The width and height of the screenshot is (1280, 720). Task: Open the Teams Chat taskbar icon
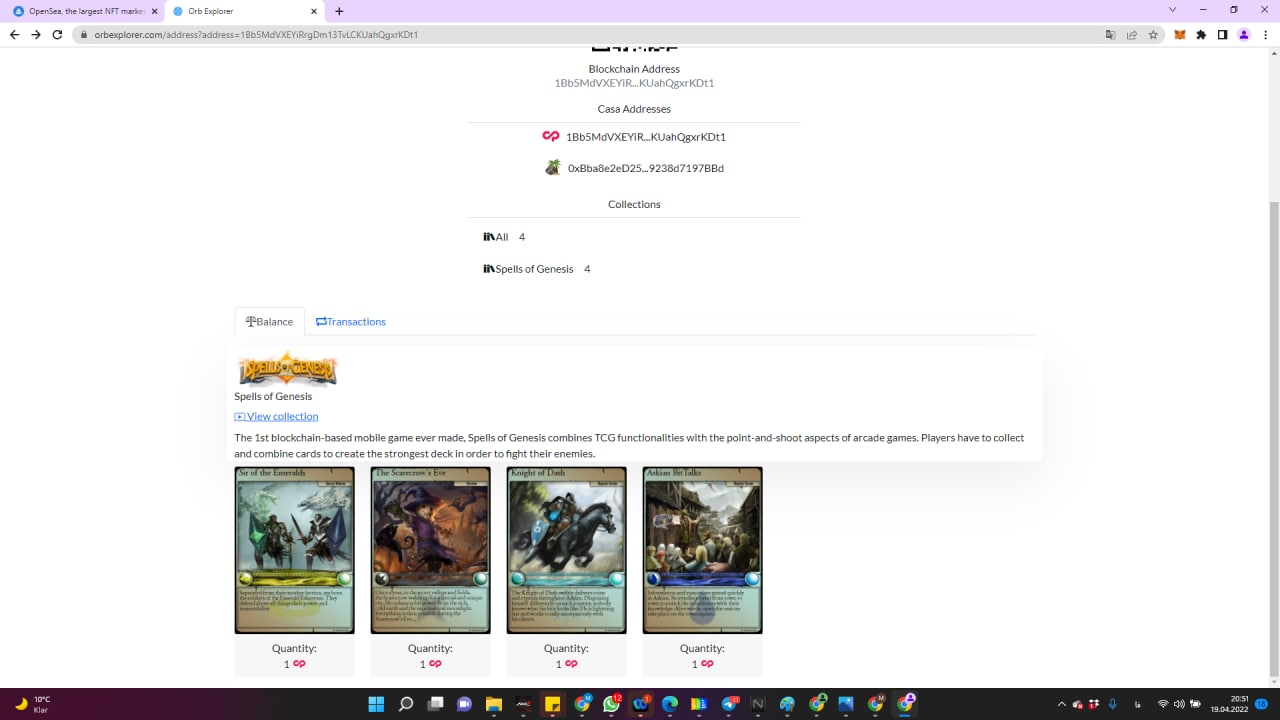tap(464, 704)
